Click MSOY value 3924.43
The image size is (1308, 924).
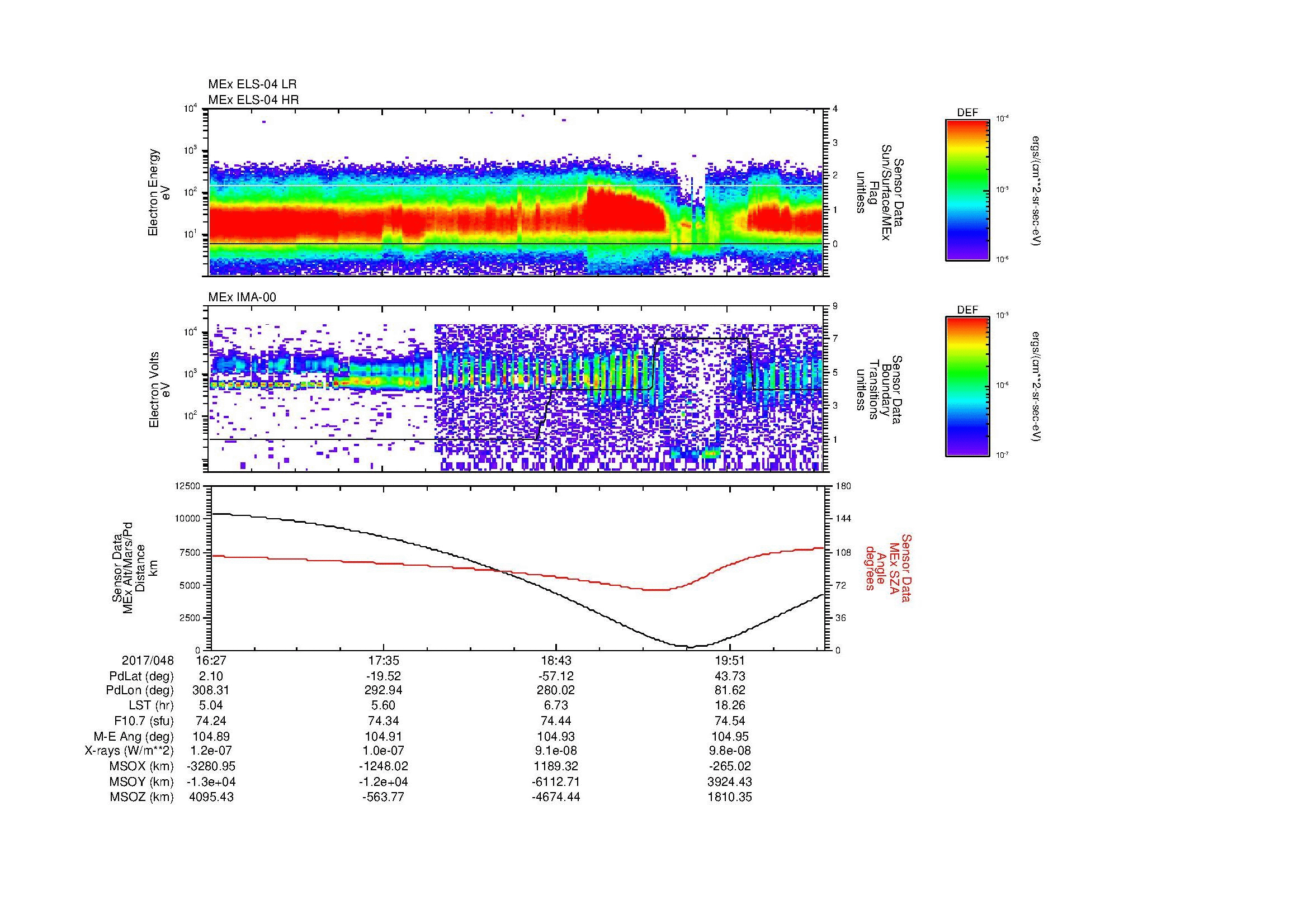point(730,781)
